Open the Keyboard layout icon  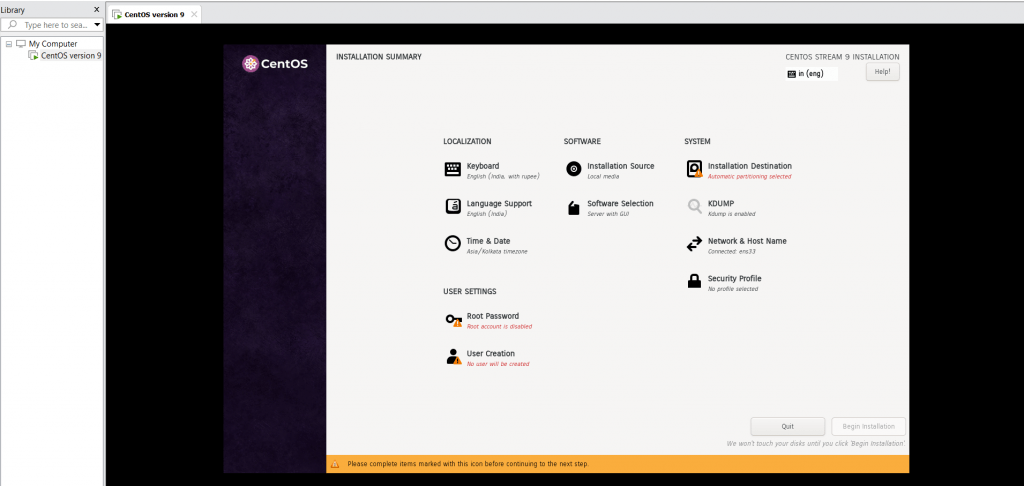(453, 170)
